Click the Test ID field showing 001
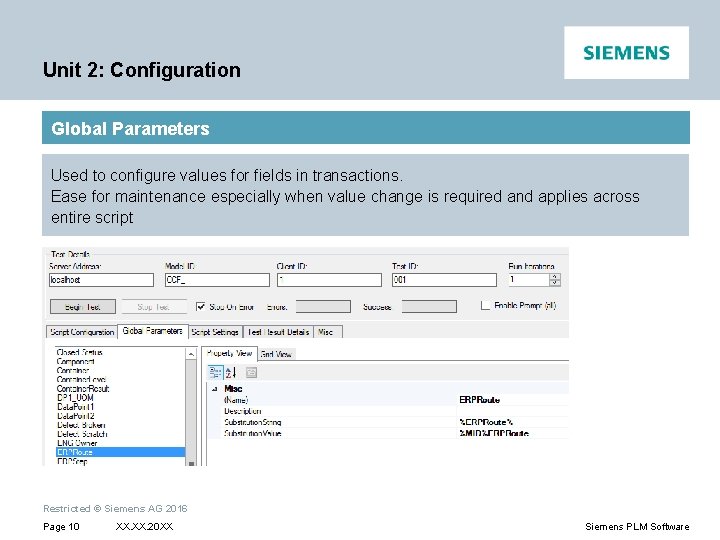Viewport: 720px width, 540px height. 444,280
